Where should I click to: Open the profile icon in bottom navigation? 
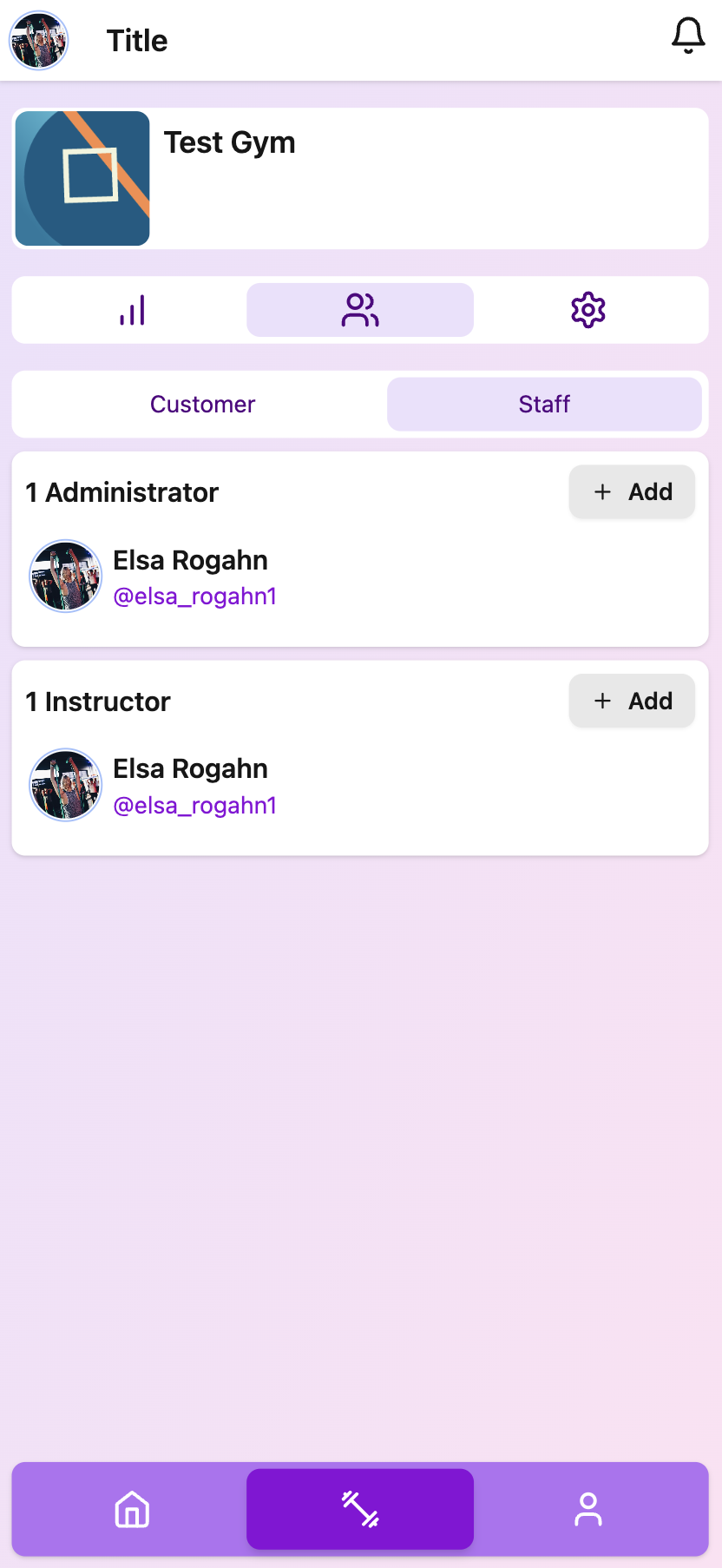[587, 1509]
